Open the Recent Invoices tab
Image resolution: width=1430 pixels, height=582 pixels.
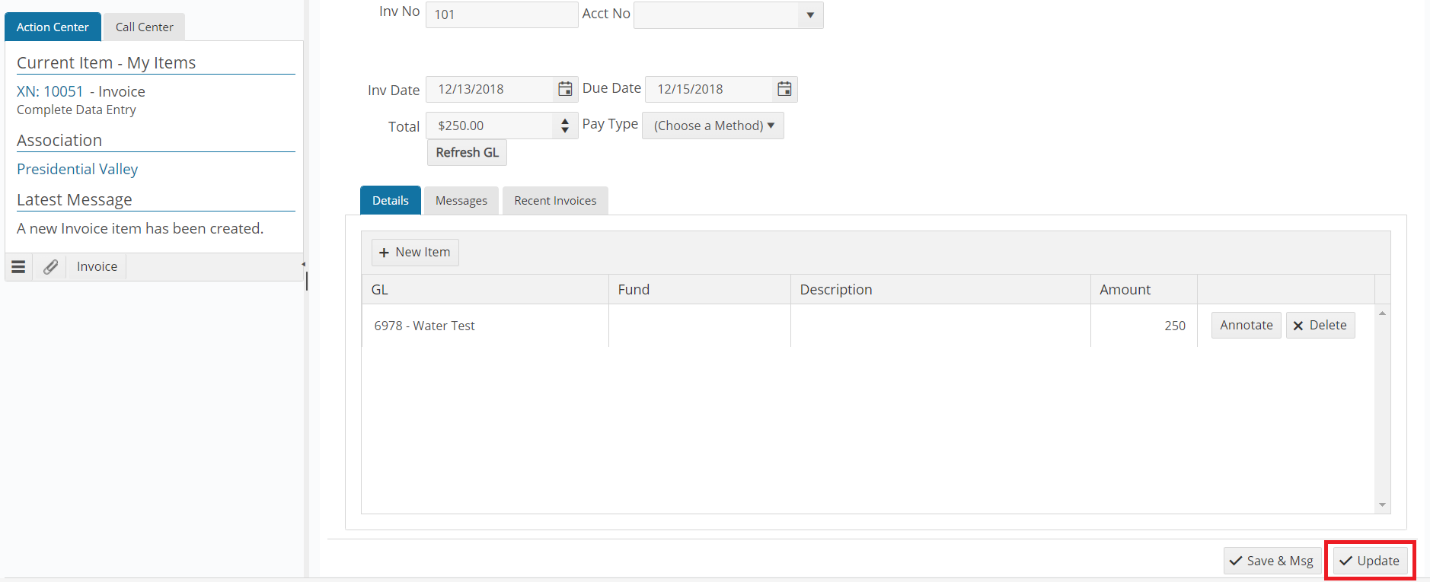pyautogui.click(x=555, y=200)
